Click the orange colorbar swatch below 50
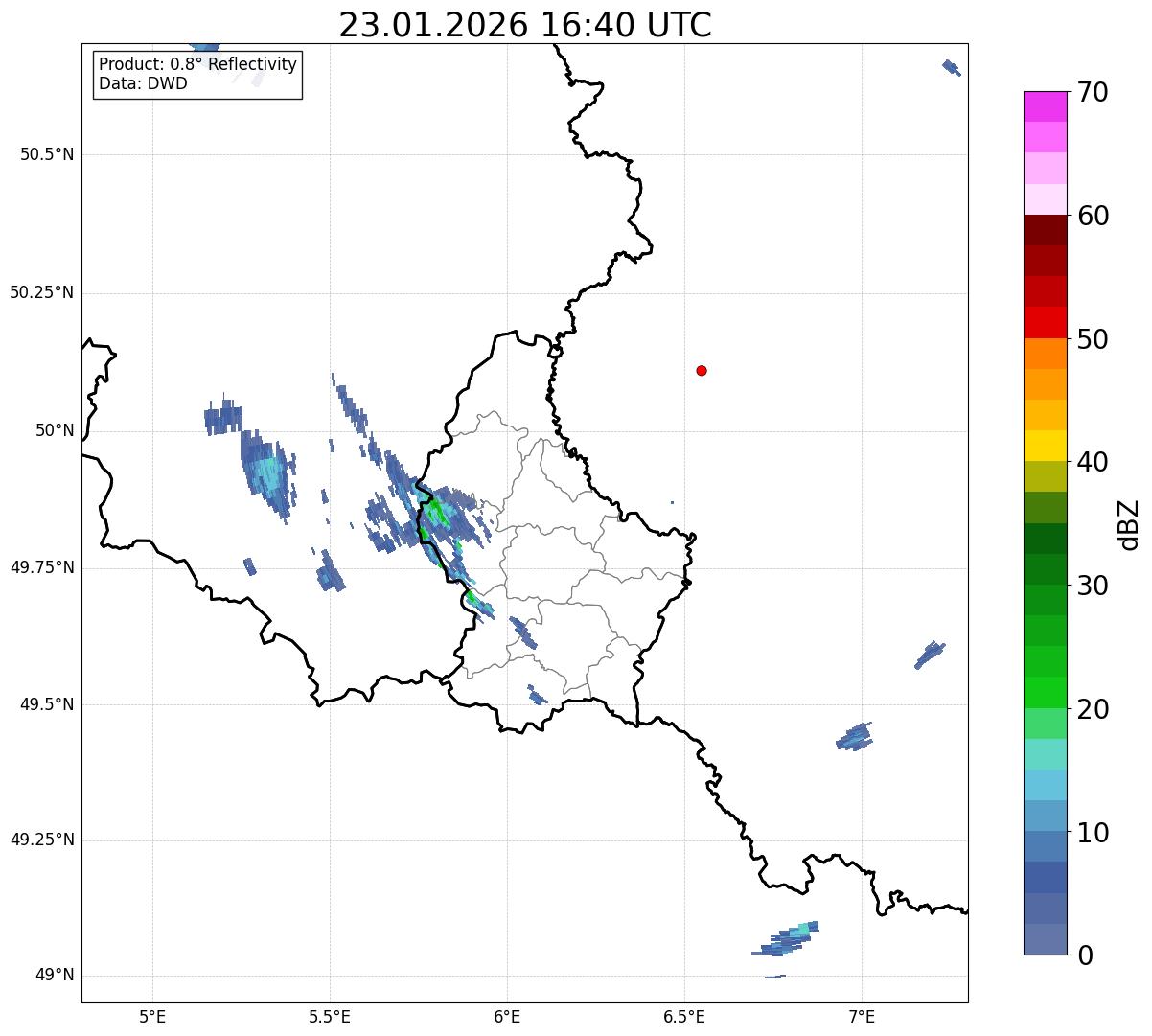The width and height of the screenshot is (1152, 1036). [x=1045, y=354]
